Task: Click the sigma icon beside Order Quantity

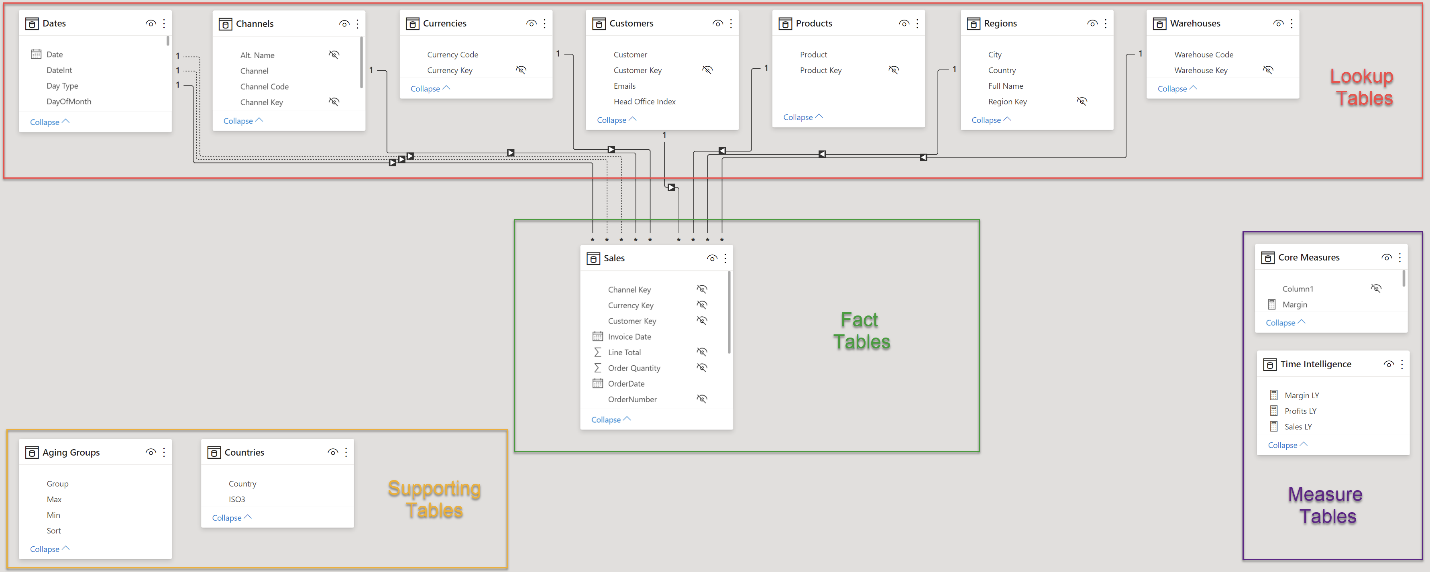Action: 598,368
